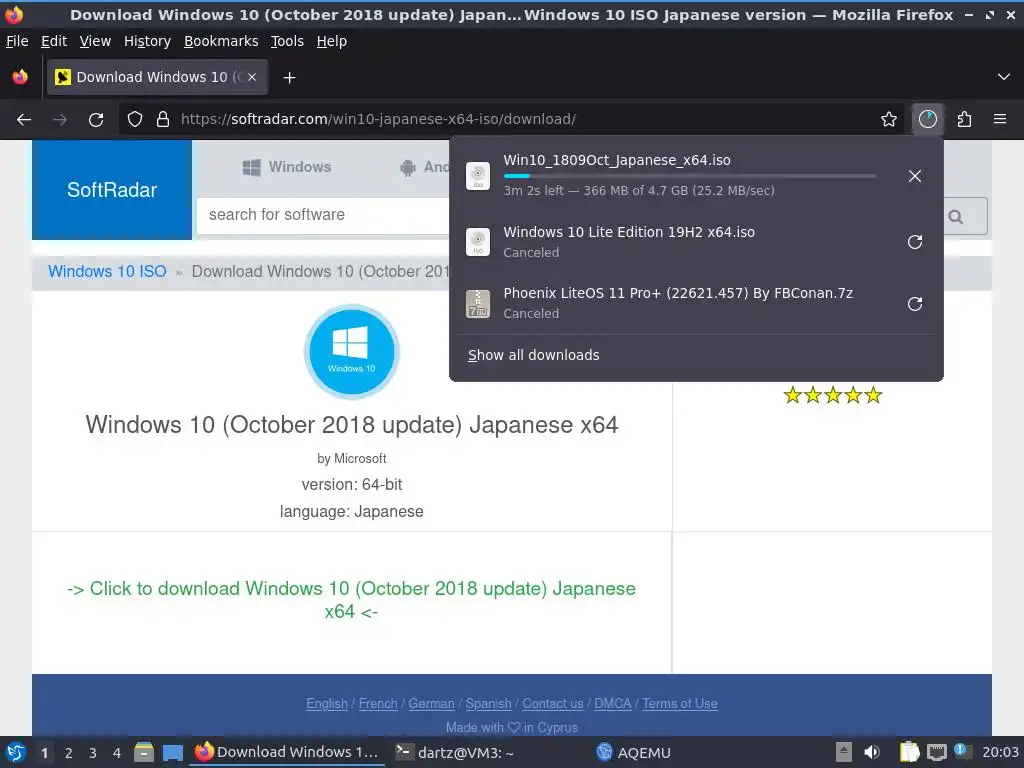Click the ISO download progress bar

pos(690,176)
